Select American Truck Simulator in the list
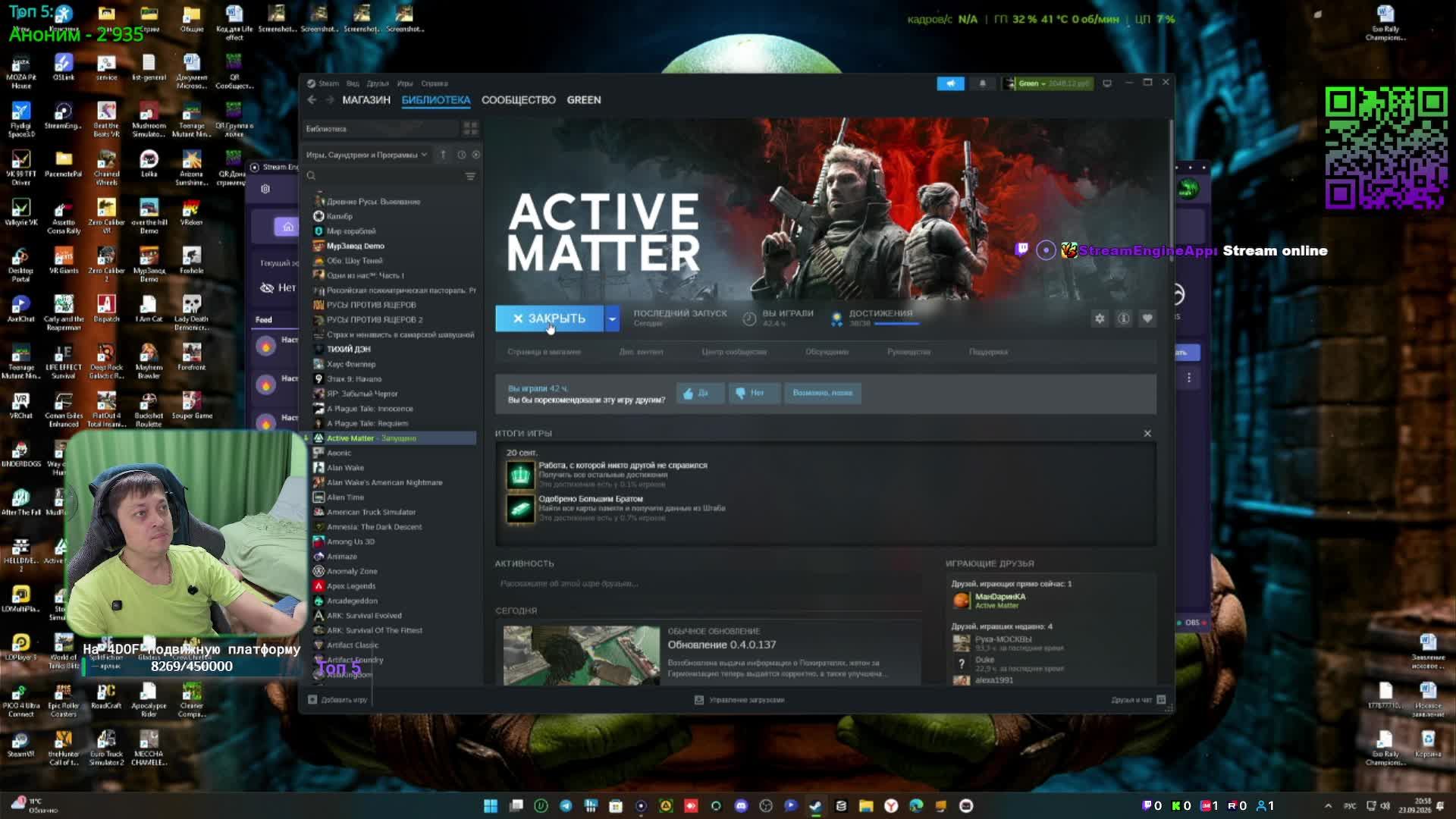 [x=393, y=512]
